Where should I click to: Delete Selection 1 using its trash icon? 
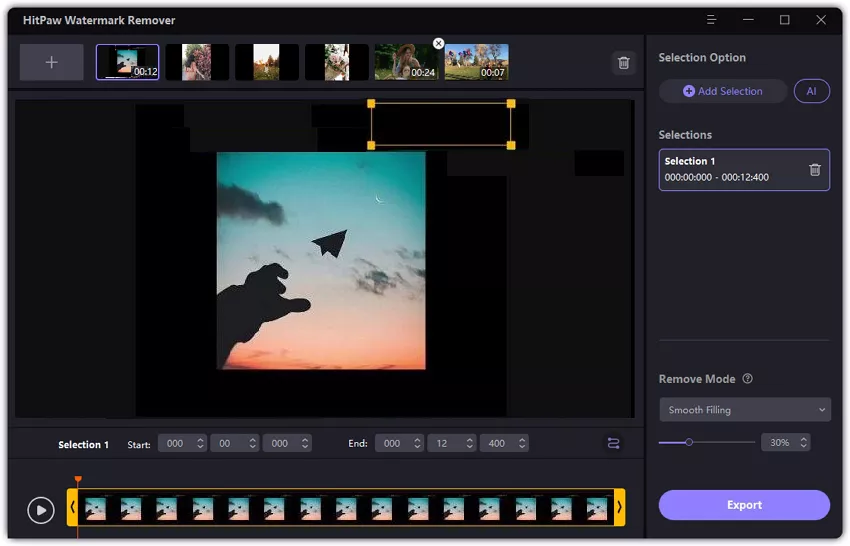(814, 170)
